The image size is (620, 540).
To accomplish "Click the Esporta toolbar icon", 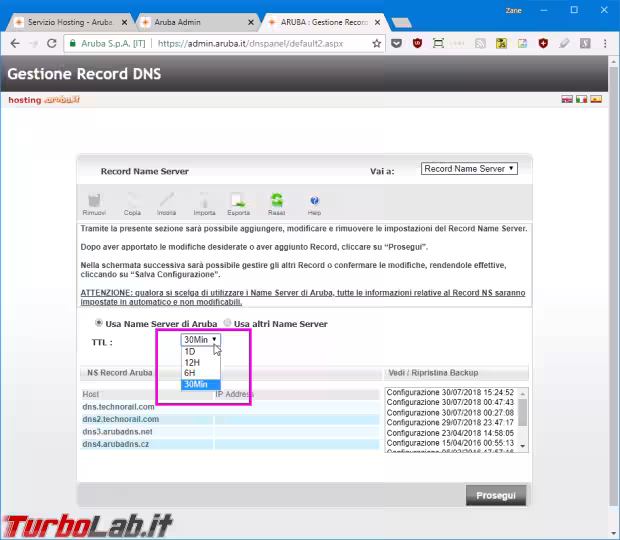I will [239, 203].
